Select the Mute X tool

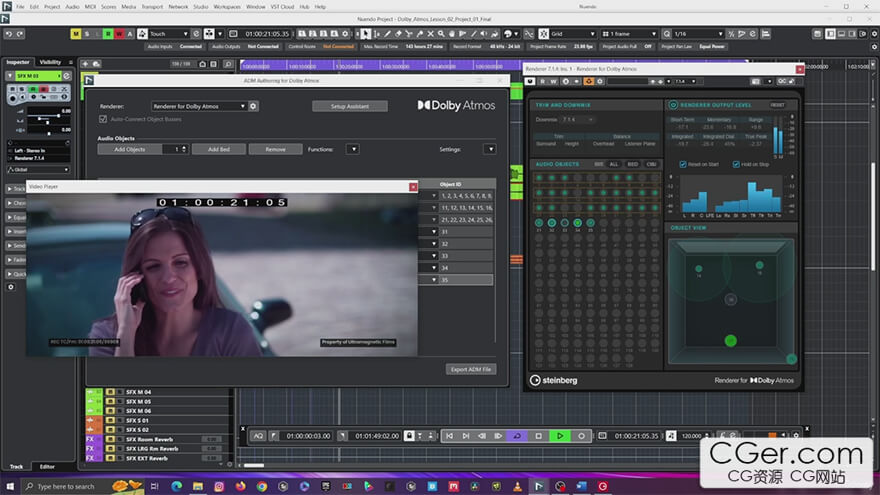pos(430,34)
